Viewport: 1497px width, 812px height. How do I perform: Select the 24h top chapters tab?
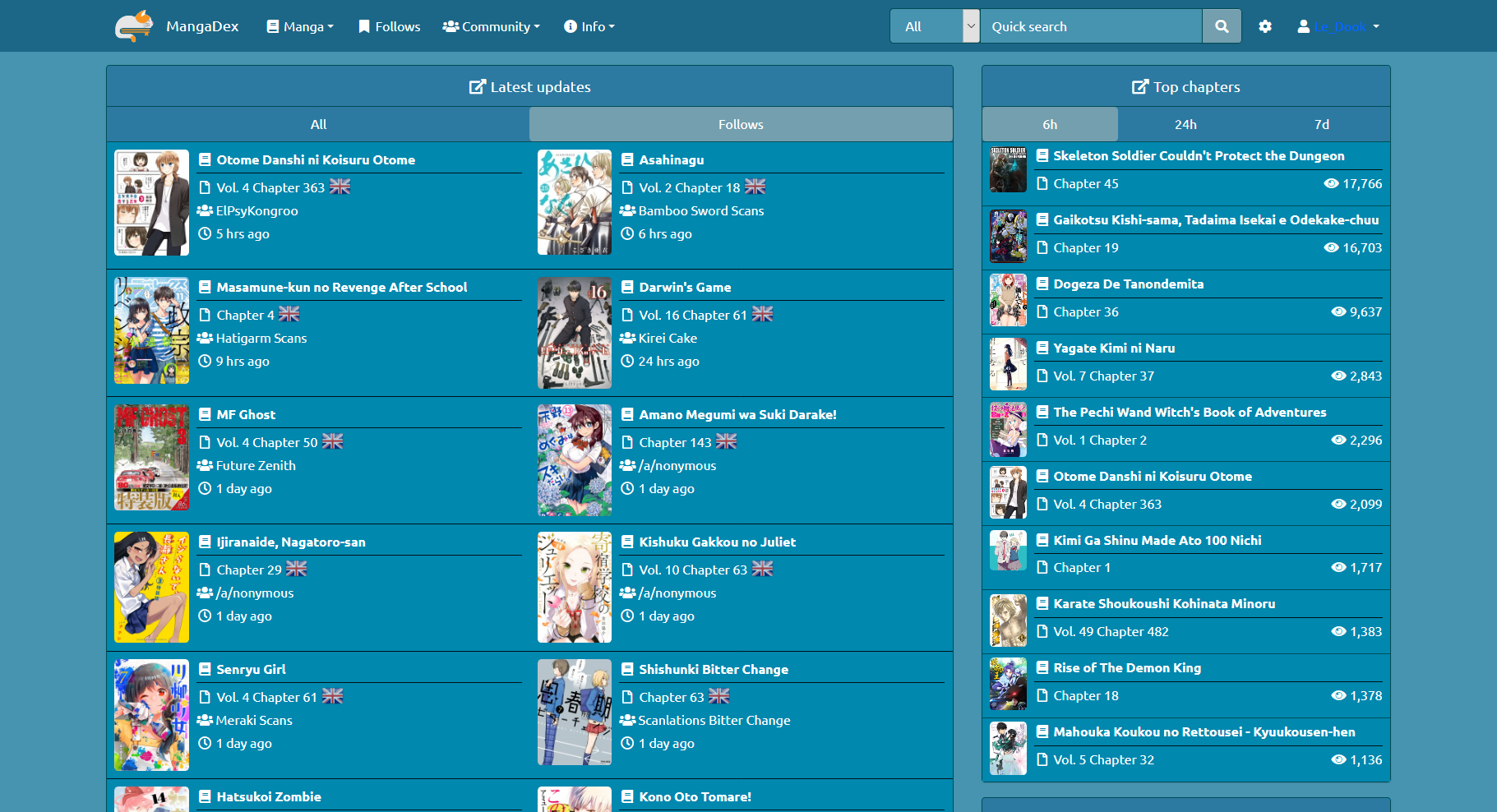coord(1185,124)
